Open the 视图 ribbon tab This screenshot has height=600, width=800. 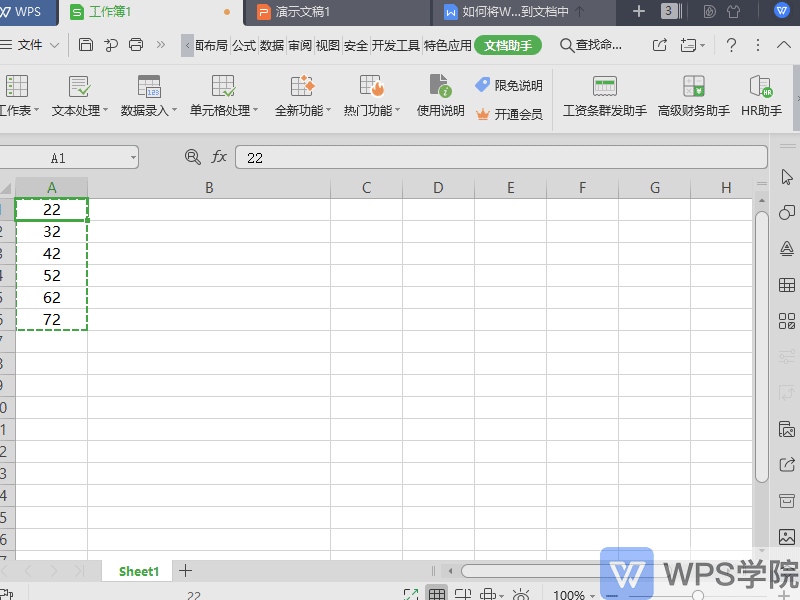coord(330,45)
